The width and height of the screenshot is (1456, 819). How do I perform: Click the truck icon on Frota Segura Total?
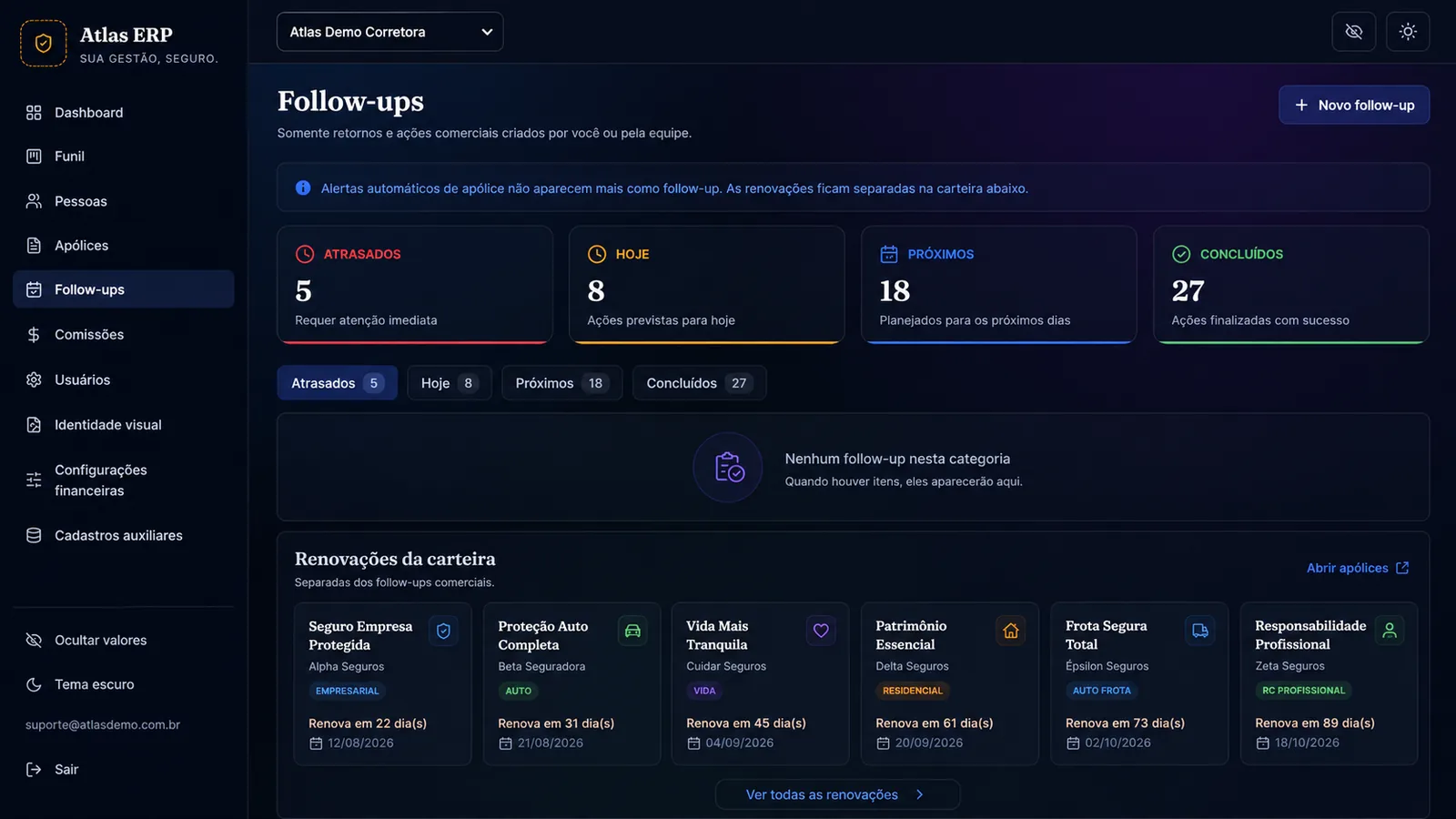[x=1200, y=631]
